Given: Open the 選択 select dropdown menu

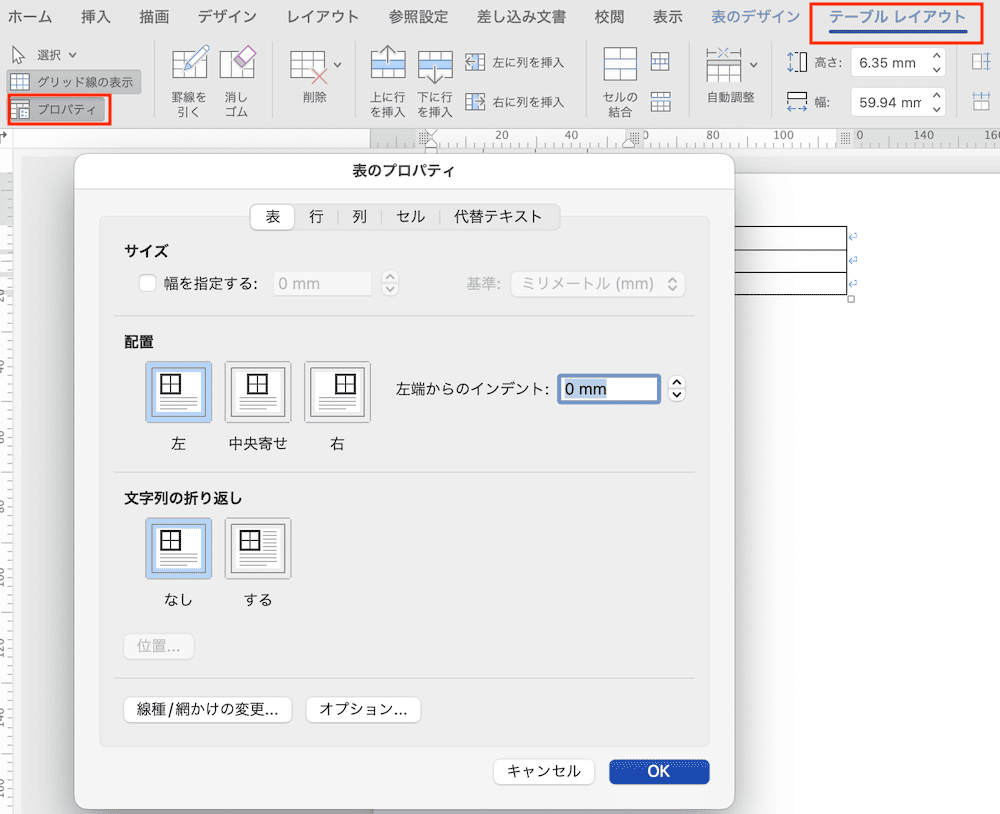Looking at the screenshot, I should click(46, 54).
